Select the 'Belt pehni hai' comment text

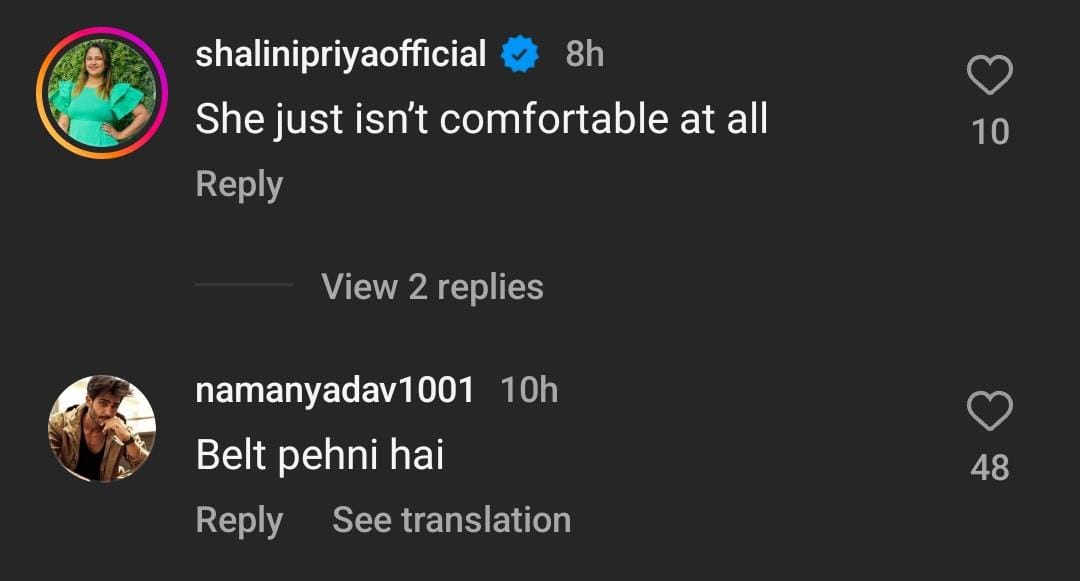tap(320, 455)
